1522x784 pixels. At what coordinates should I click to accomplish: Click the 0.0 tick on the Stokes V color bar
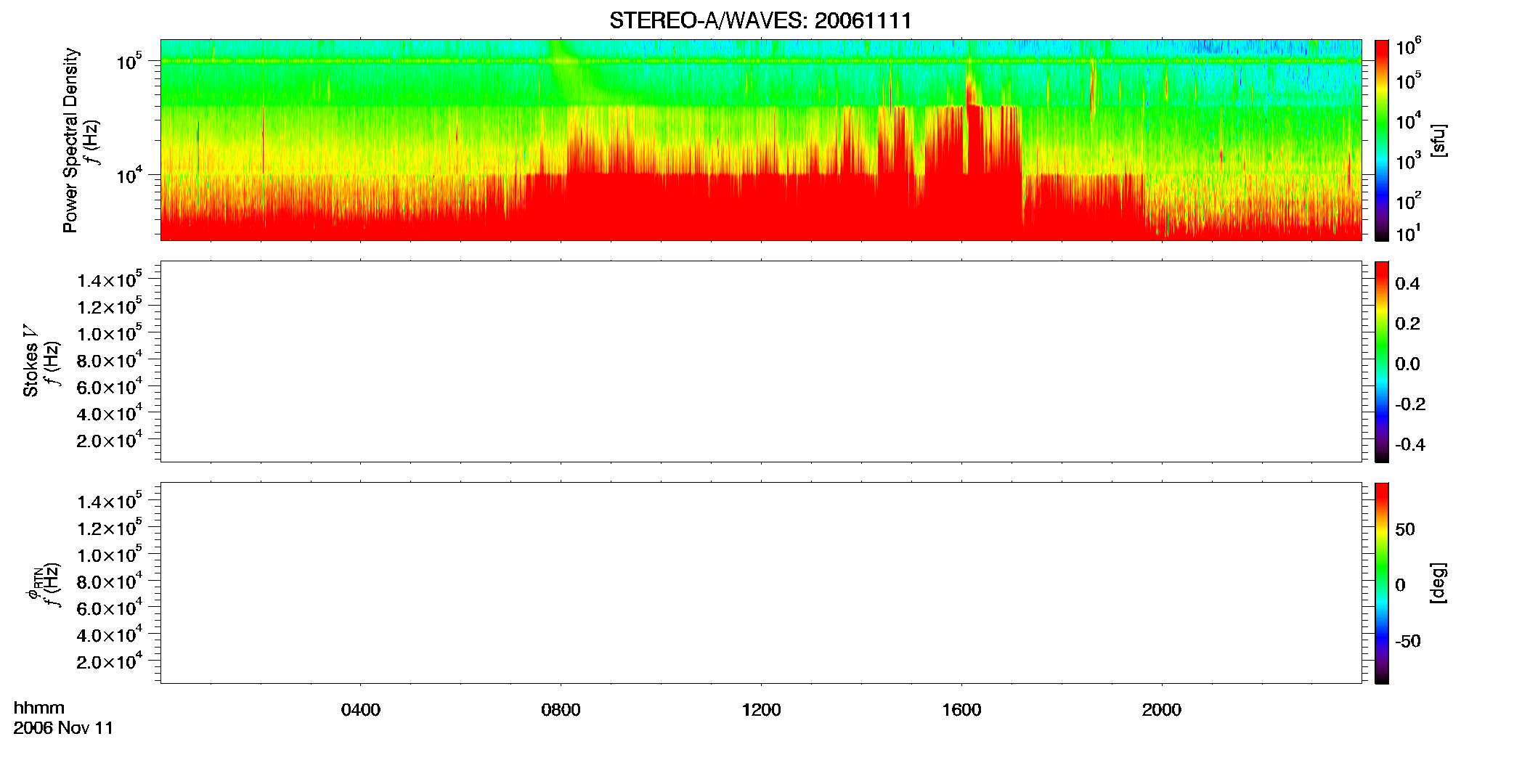tap(1407, 364)
